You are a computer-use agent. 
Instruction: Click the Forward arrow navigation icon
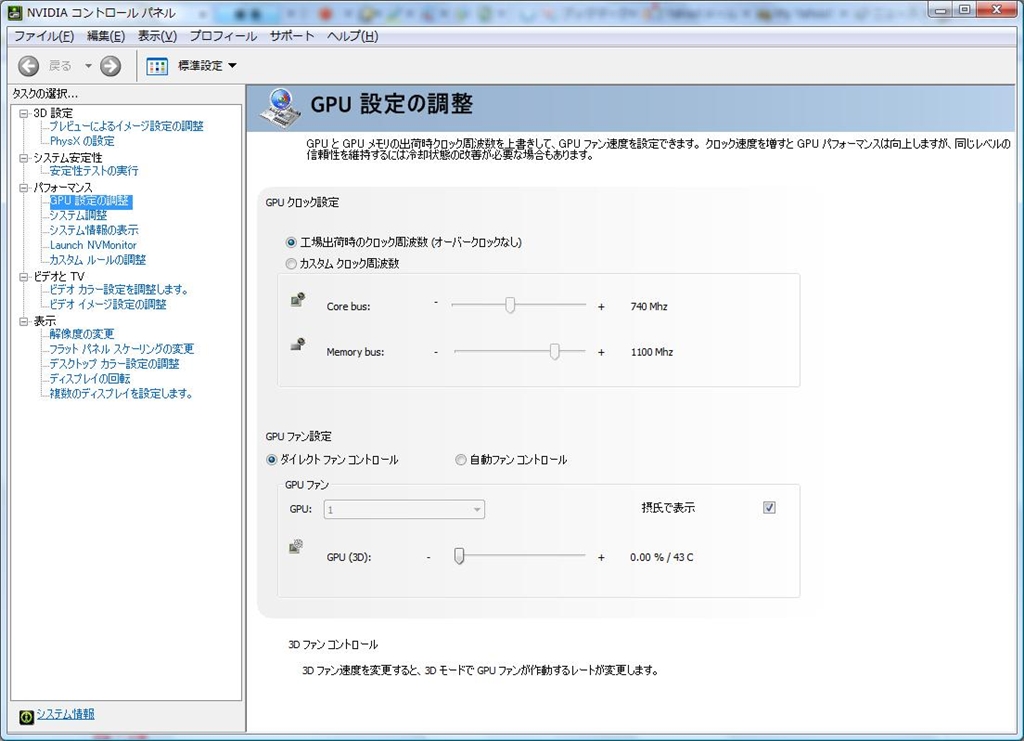tap(110, 65)
